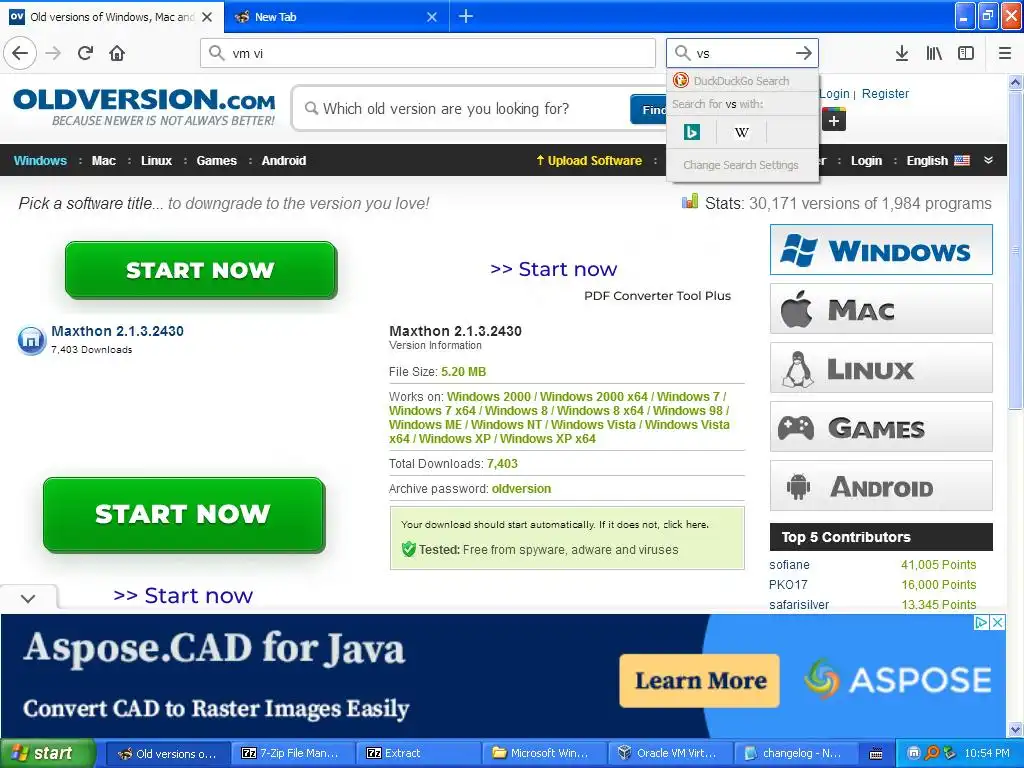Close the Aspose ad with X
Viewport: 1024px width, 768px height.
[x=998, y=622]
